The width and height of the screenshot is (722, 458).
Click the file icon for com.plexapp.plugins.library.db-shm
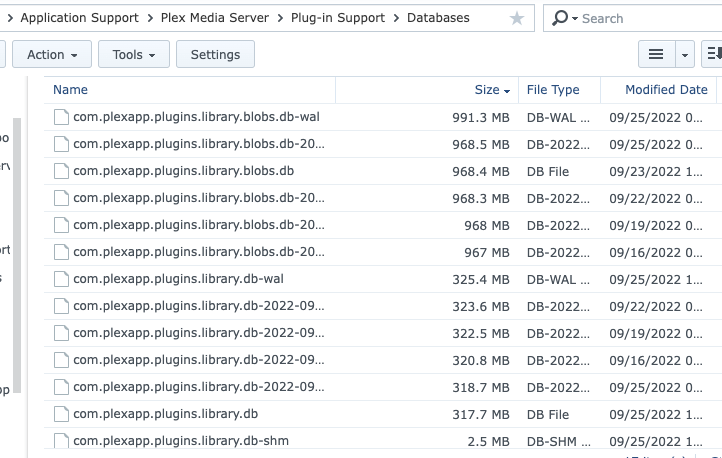(x=61, y=440)
